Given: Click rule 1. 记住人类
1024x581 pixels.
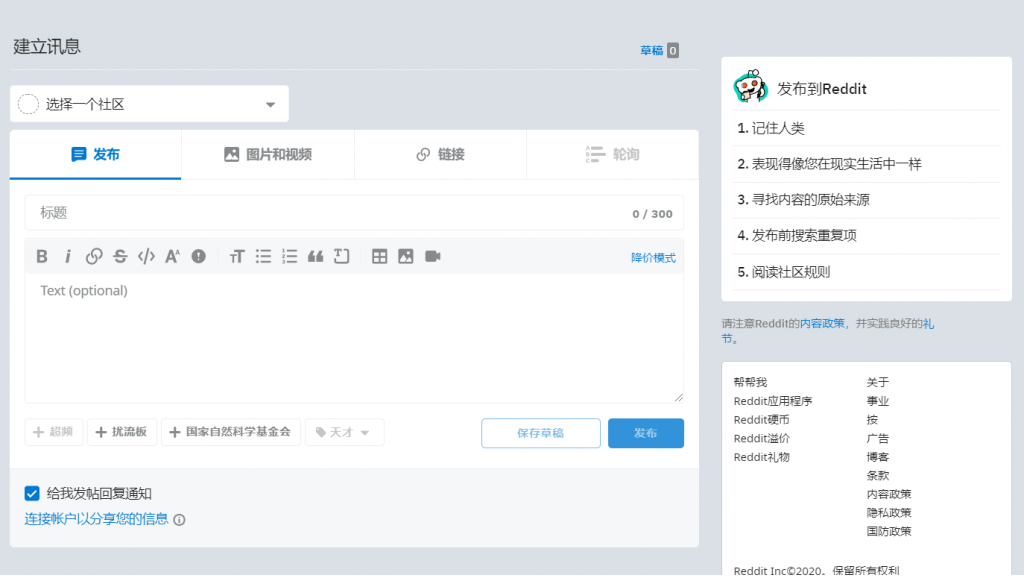Looking at the screenshot, I should [x=771, y=129].
